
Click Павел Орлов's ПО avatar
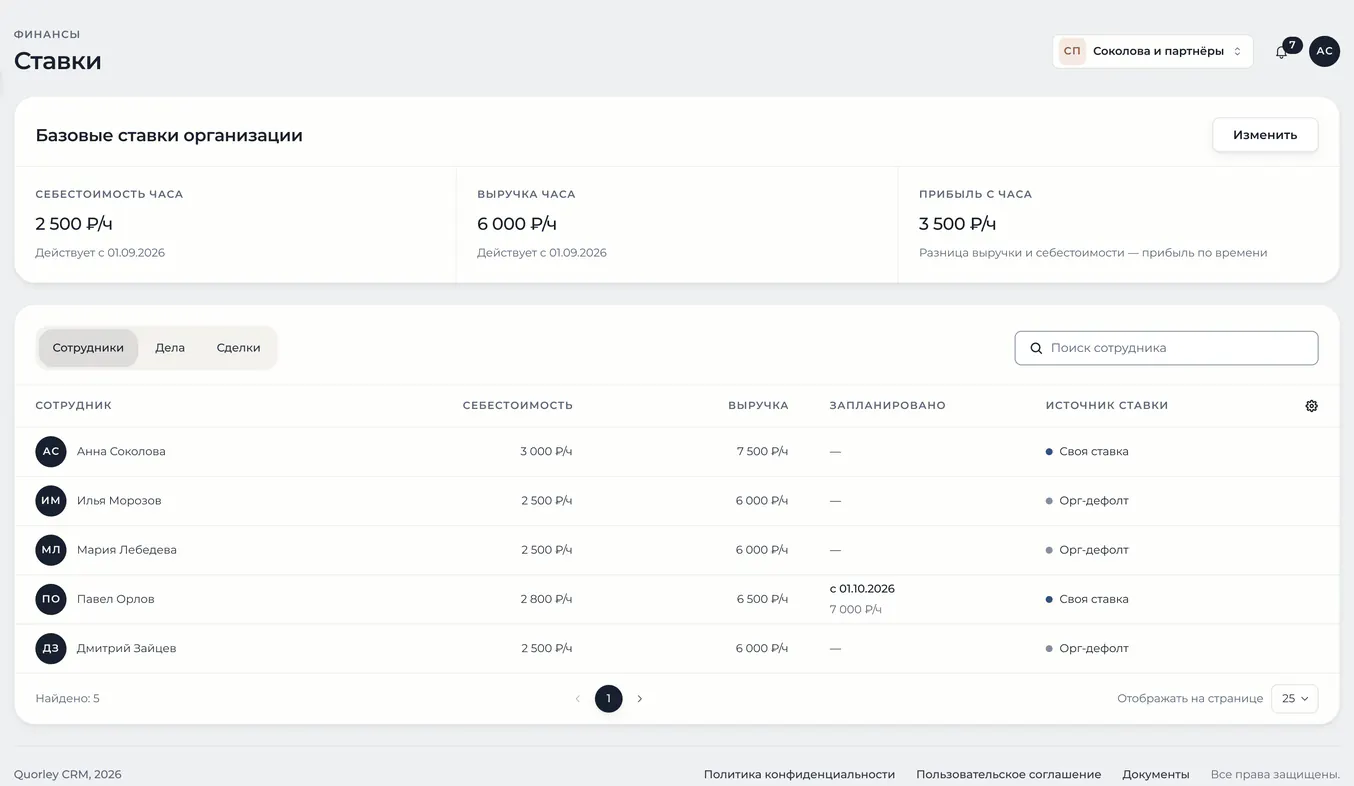(51, 599)
